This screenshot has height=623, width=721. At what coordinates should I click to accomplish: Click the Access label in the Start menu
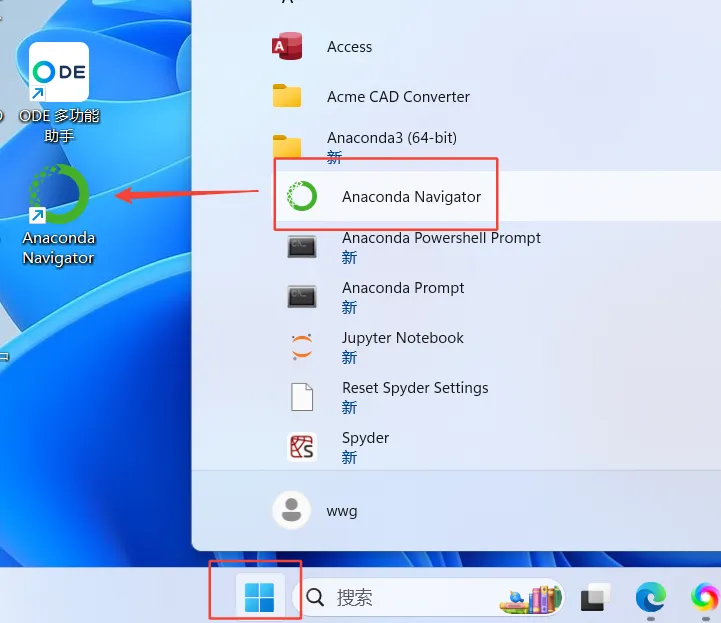coord(349,46)
